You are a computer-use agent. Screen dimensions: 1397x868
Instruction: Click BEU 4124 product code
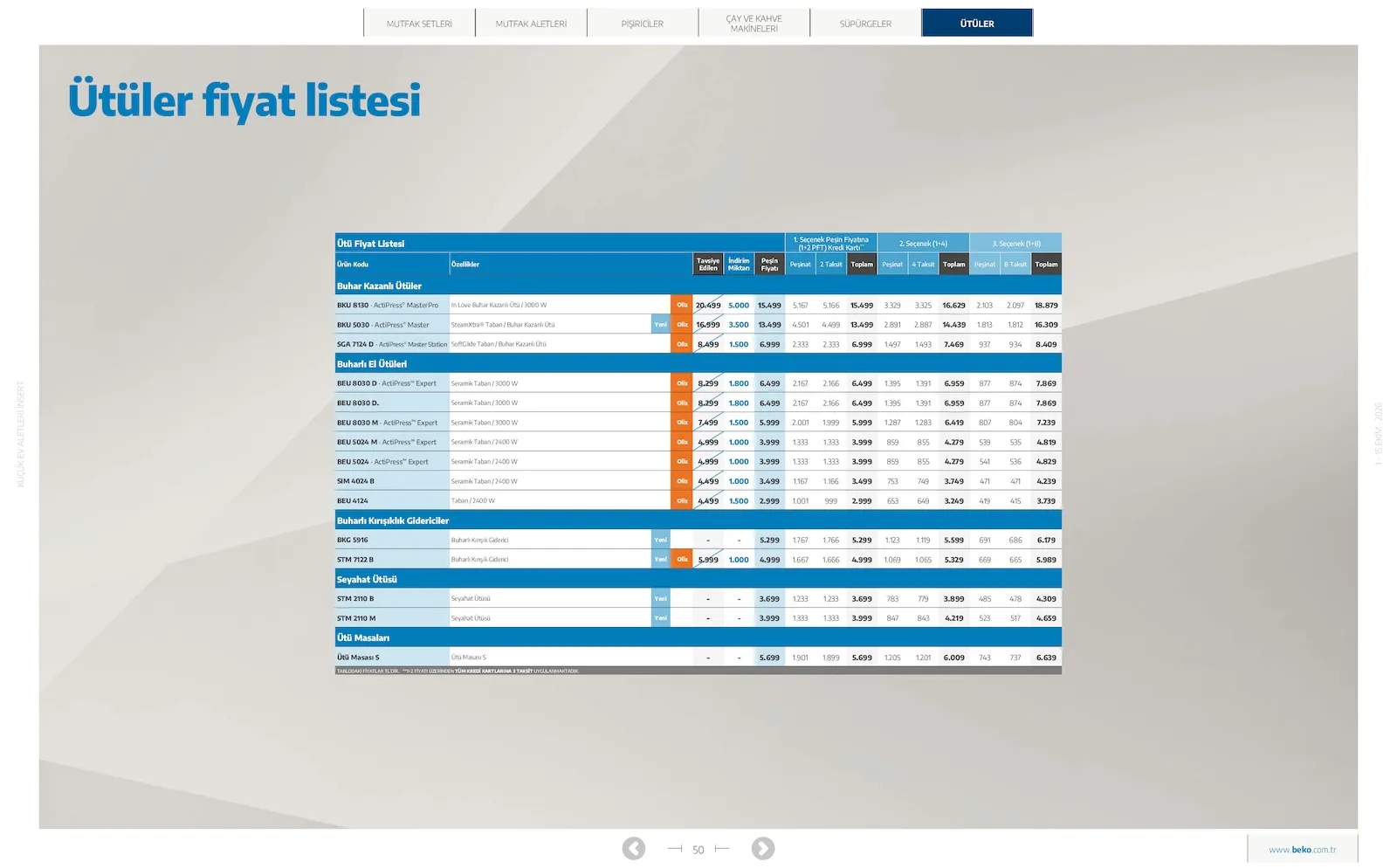[x=353, y=501]
